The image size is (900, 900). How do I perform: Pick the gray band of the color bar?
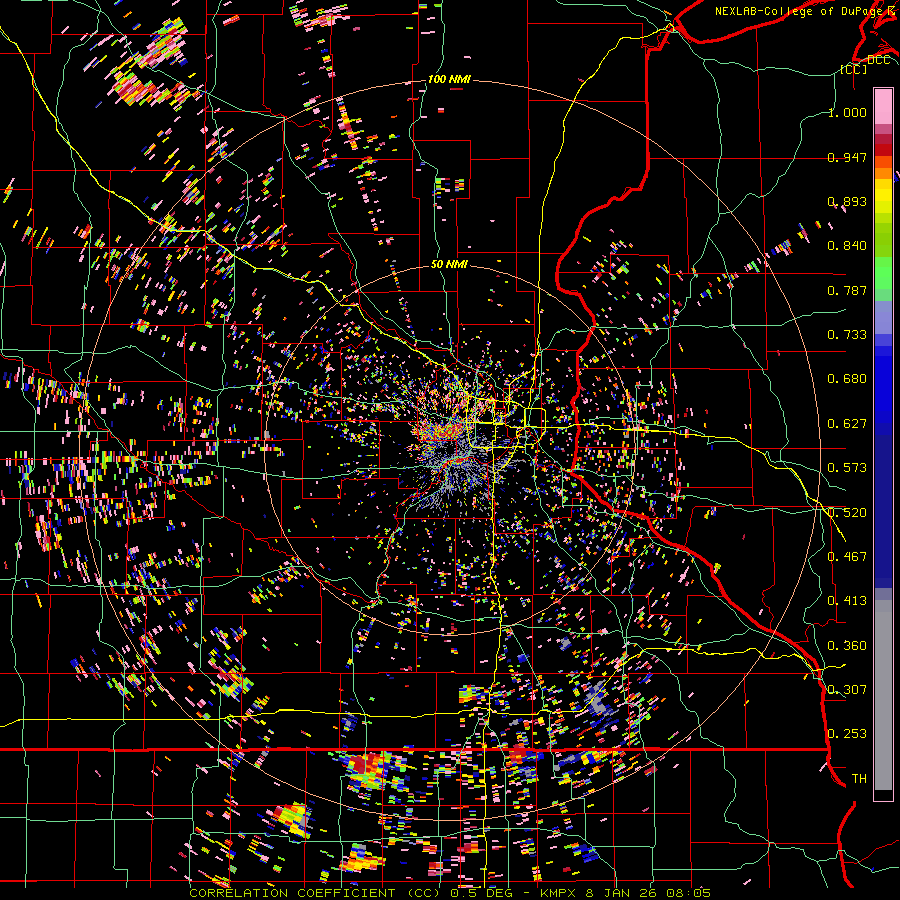pos(883,695)
